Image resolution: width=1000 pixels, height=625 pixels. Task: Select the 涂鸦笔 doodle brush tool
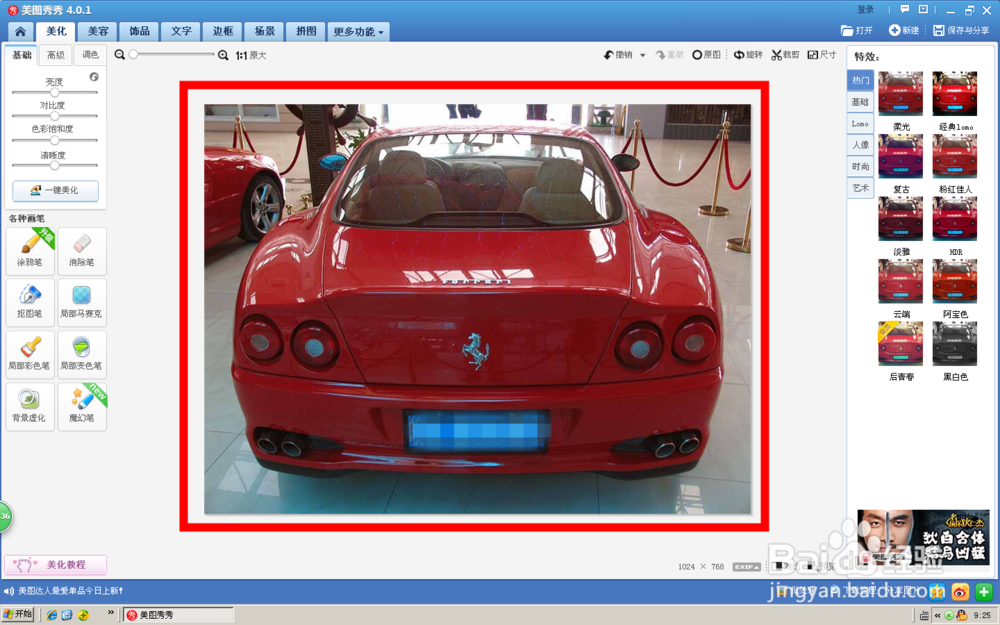point(29,251)
